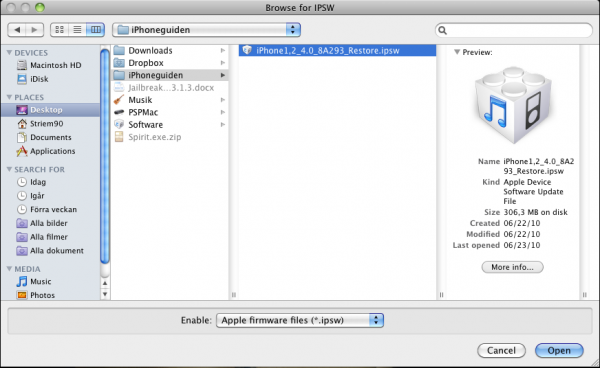Select the iPhoneguiden folder icon

[119, 75]
